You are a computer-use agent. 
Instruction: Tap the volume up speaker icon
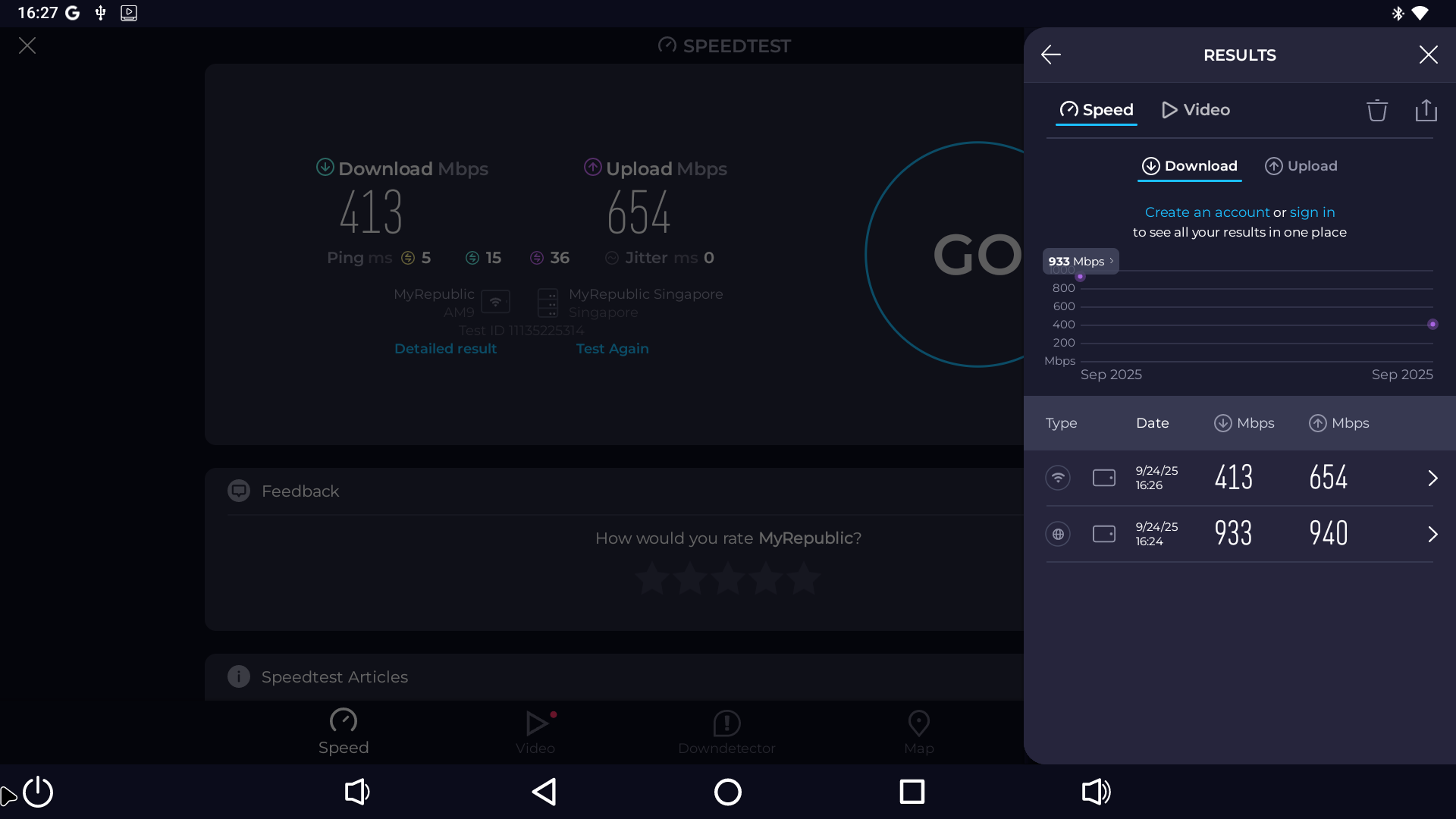click(1096, 792)
